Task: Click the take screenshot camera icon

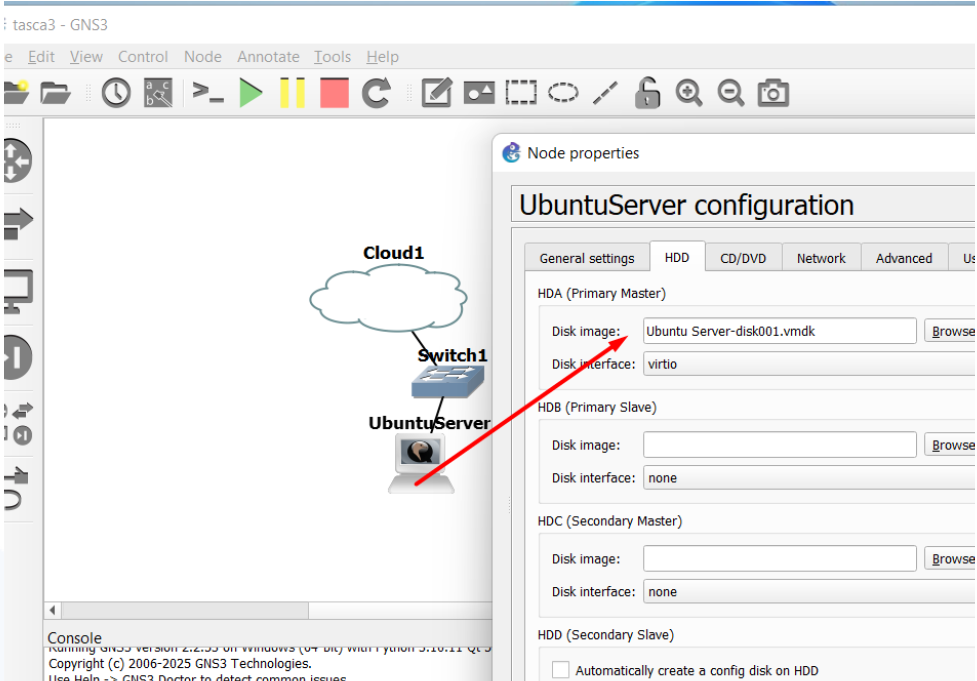Action: point(772,93)
